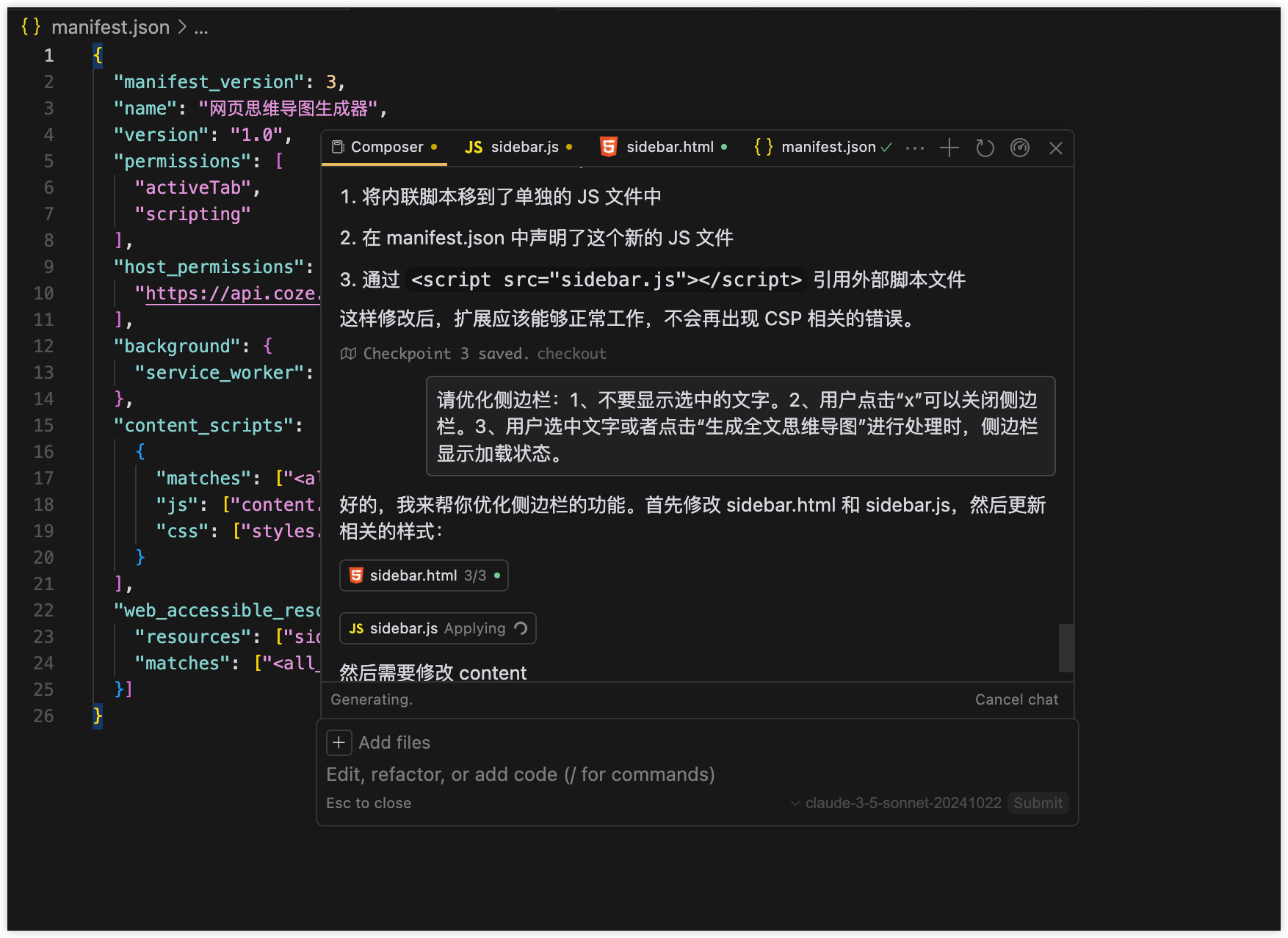Click the Submit button
Viewport: 1288px width, 938px height.
[1038, 803]
